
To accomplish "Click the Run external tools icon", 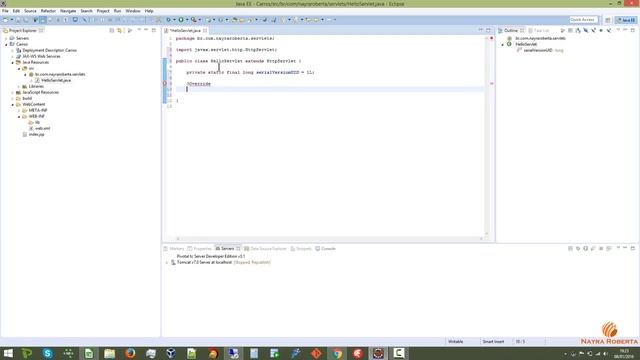I will [x=193, y=20].
